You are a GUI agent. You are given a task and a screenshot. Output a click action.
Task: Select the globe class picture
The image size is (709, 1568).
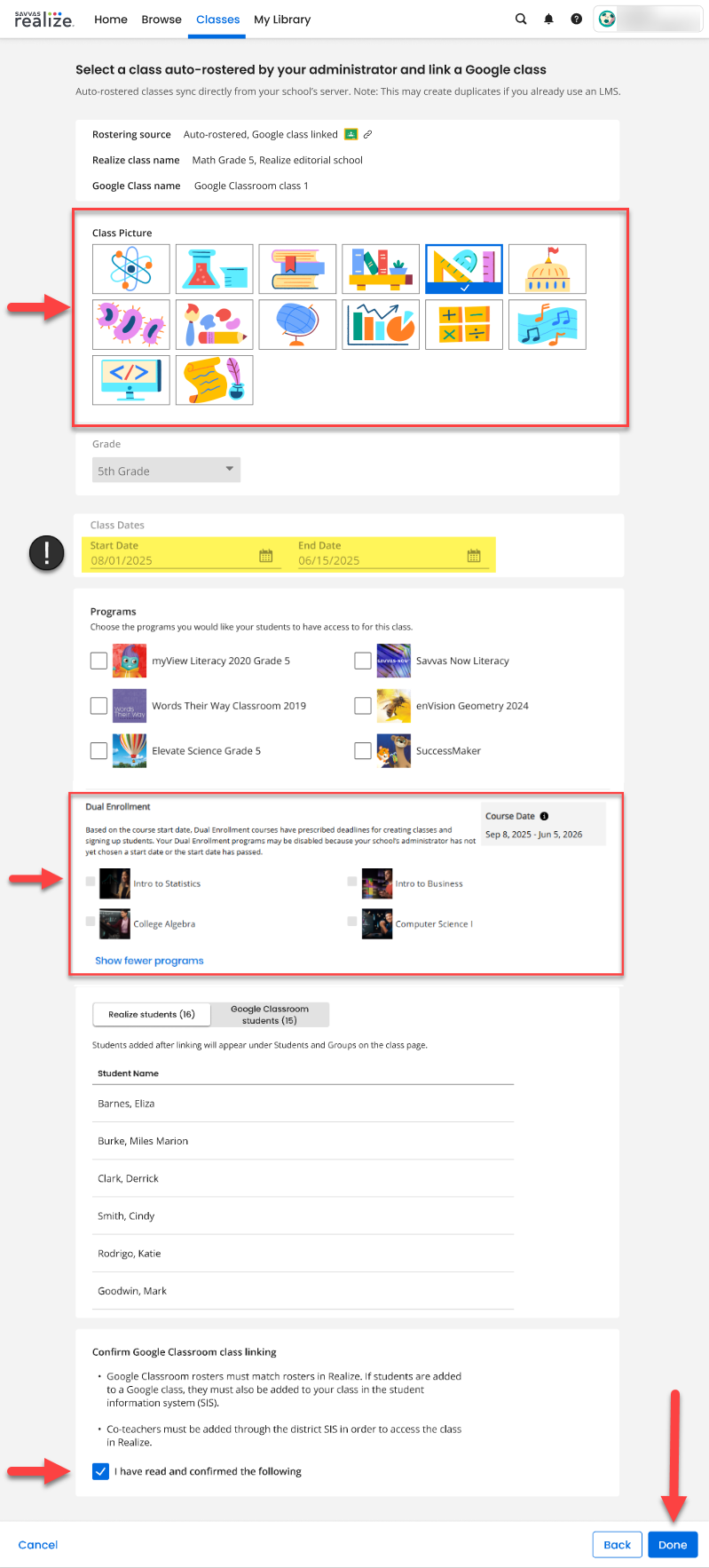coord(298,324)
